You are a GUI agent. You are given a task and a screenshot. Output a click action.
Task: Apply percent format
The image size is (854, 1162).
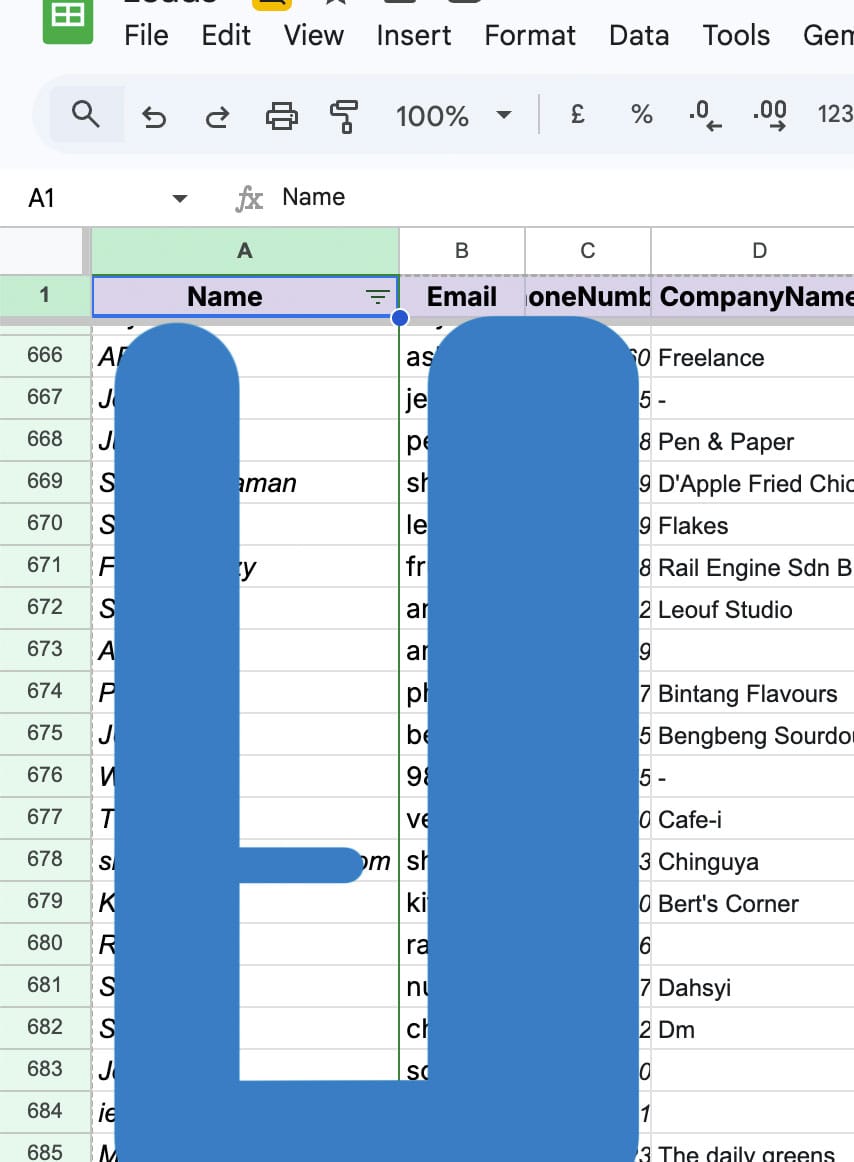click(641, 115)
